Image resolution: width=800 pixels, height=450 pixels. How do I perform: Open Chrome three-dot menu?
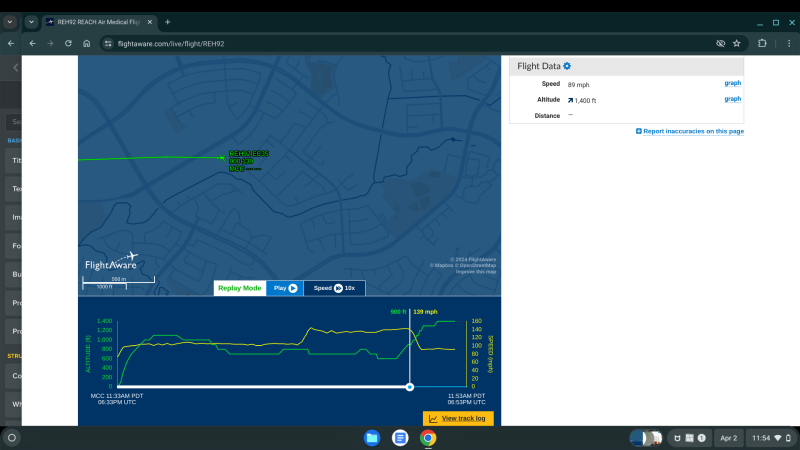[x=789, y=44]
